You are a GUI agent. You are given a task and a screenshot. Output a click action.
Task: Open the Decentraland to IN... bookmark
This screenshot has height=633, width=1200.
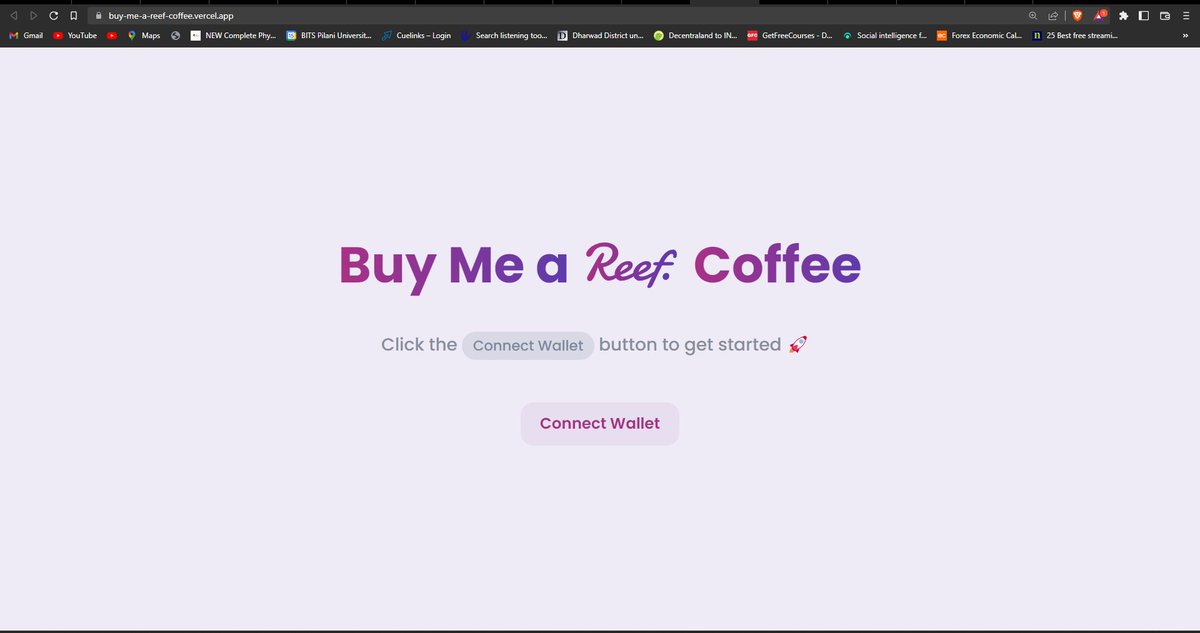696,35
